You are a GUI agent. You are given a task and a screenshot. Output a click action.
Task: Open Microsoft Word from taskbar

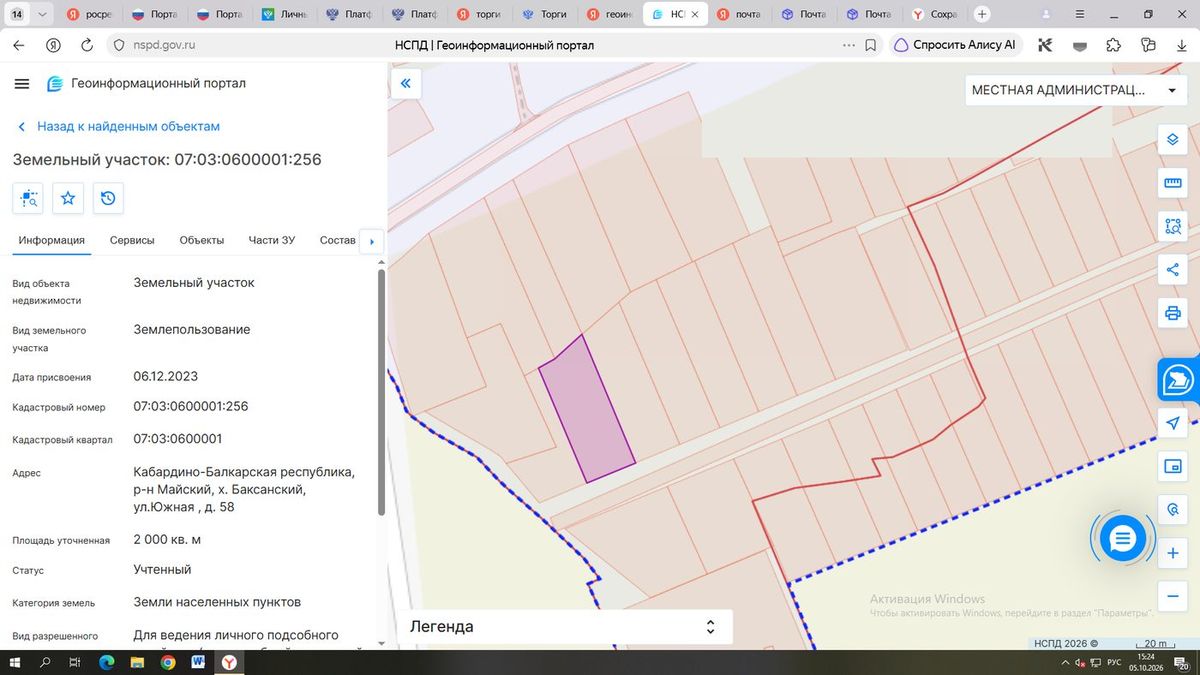tap(198, 662)
